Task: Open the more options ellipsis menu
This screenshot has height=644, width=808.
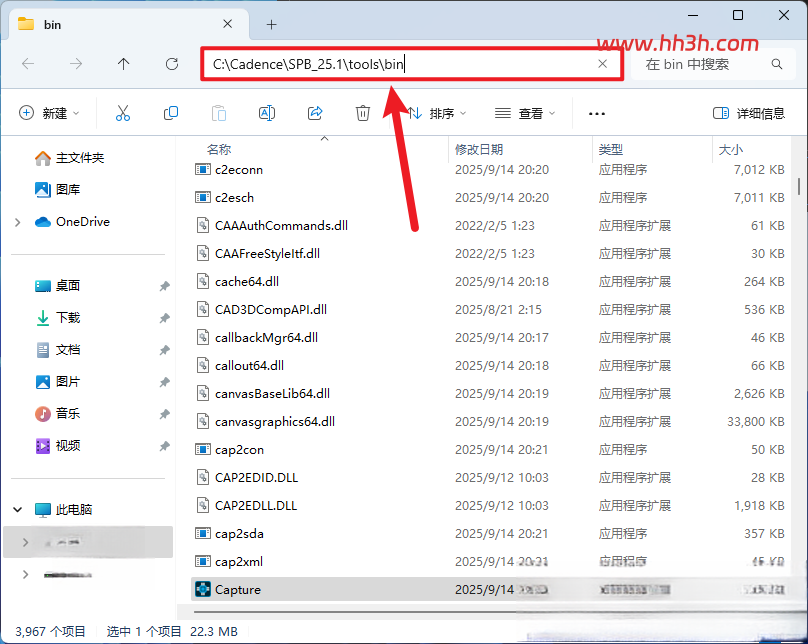Action: click(x=597, y=113)
